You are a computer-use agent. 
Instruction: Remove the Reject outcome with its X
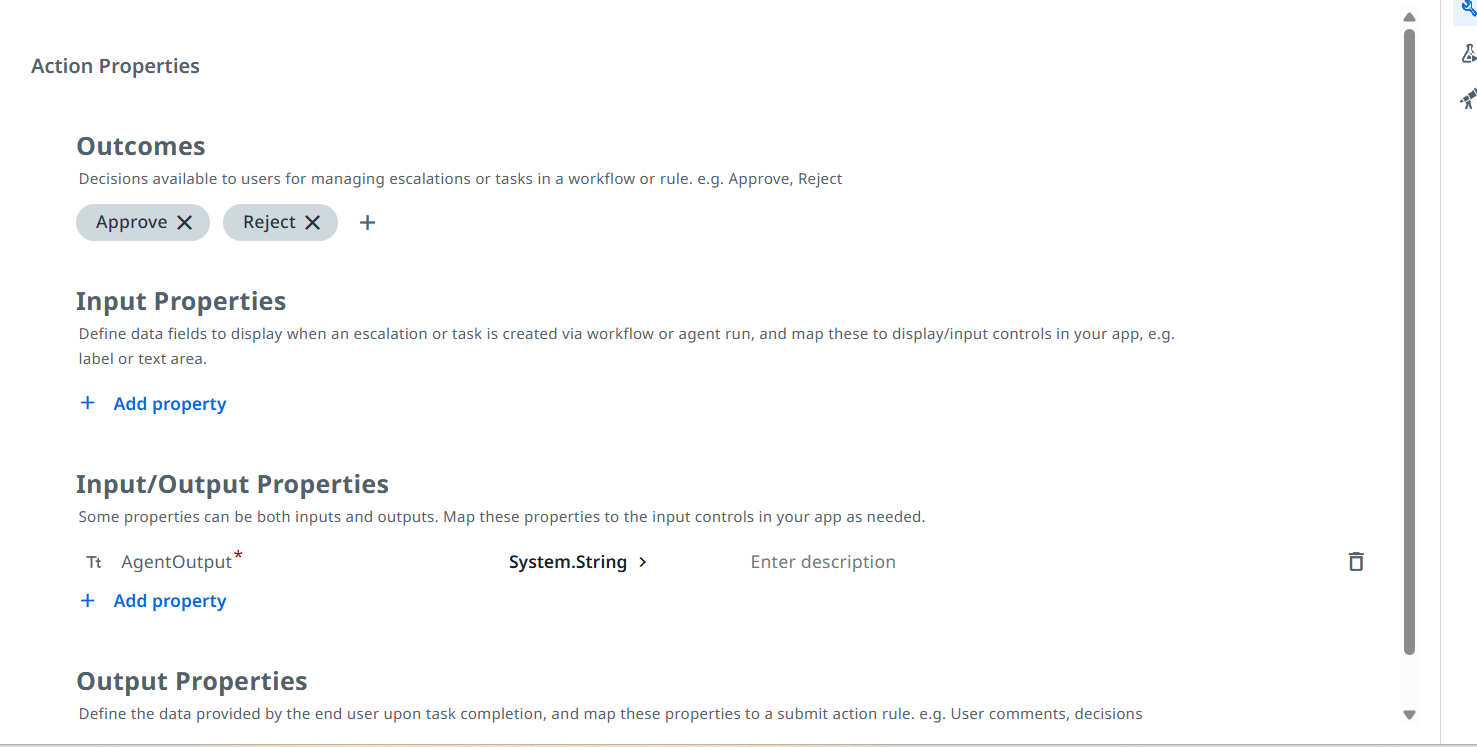click(x=312, y=223)
